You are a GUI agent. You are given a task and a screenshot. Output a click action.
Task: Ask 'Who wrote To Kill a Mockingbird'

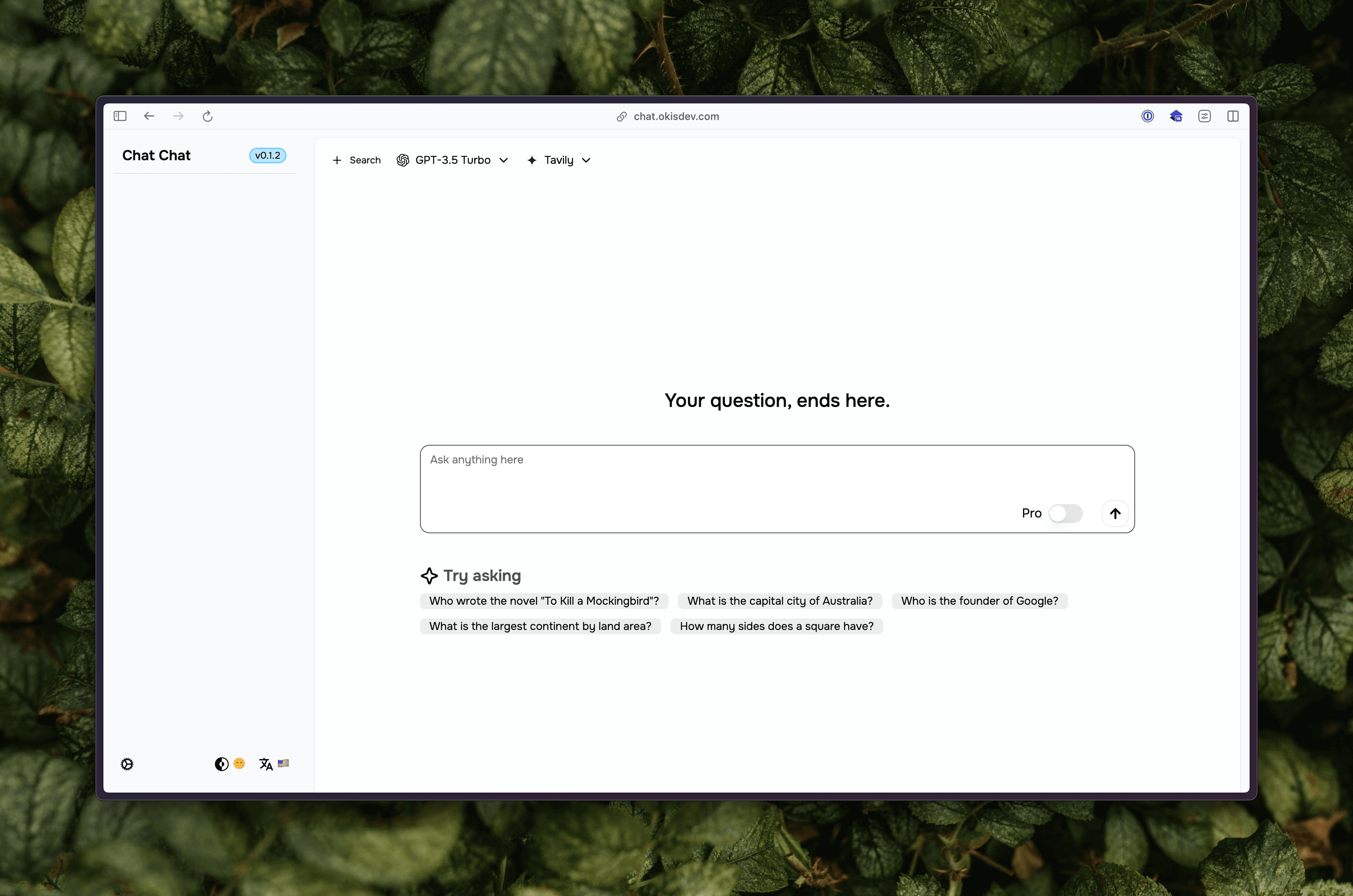(544, 600)
